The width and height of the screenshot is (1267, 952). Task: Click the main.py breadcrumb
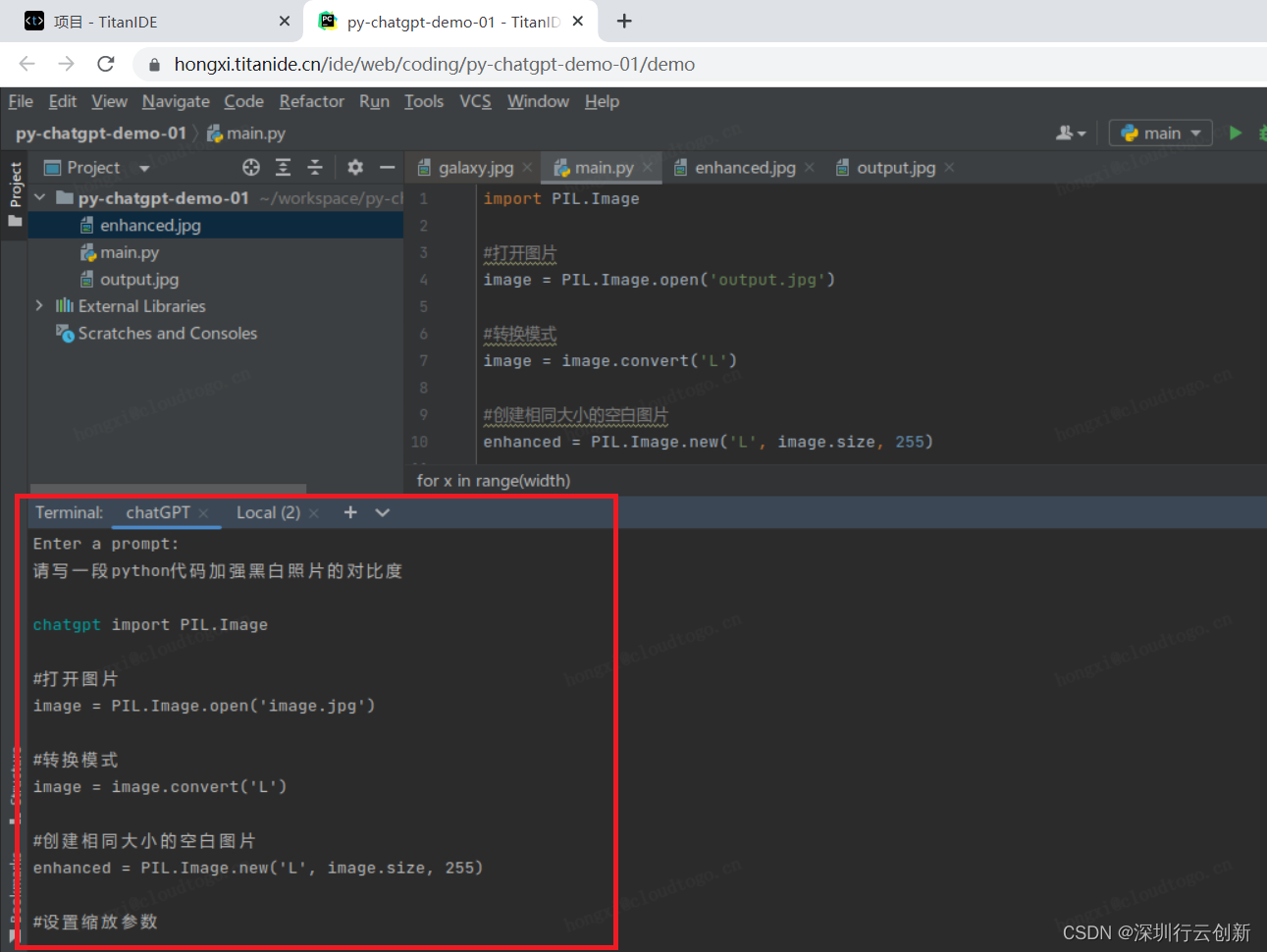pos(246,132)
